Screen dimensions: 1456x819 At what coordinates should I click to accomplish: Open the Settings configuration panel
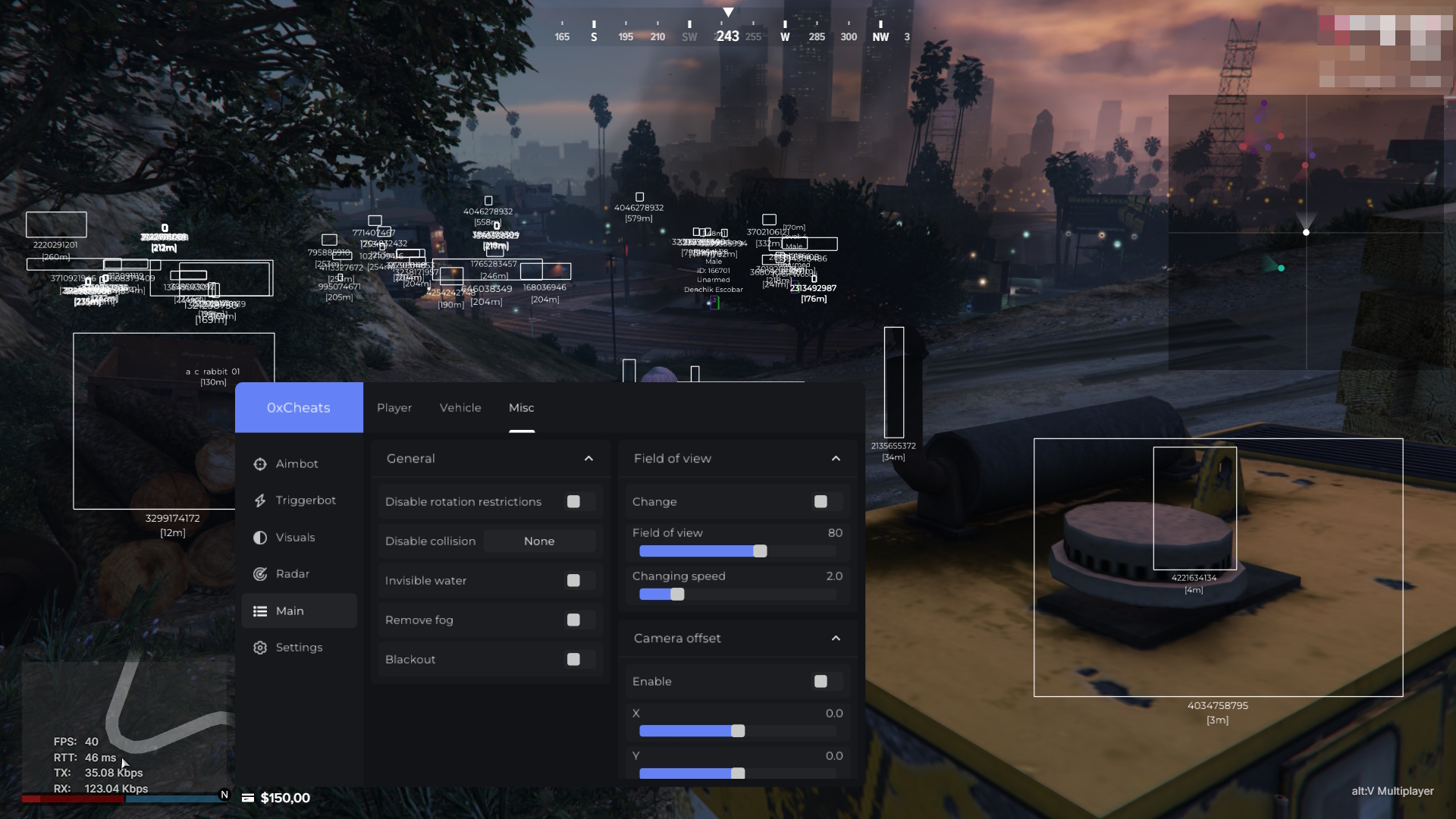coord(299,646)
